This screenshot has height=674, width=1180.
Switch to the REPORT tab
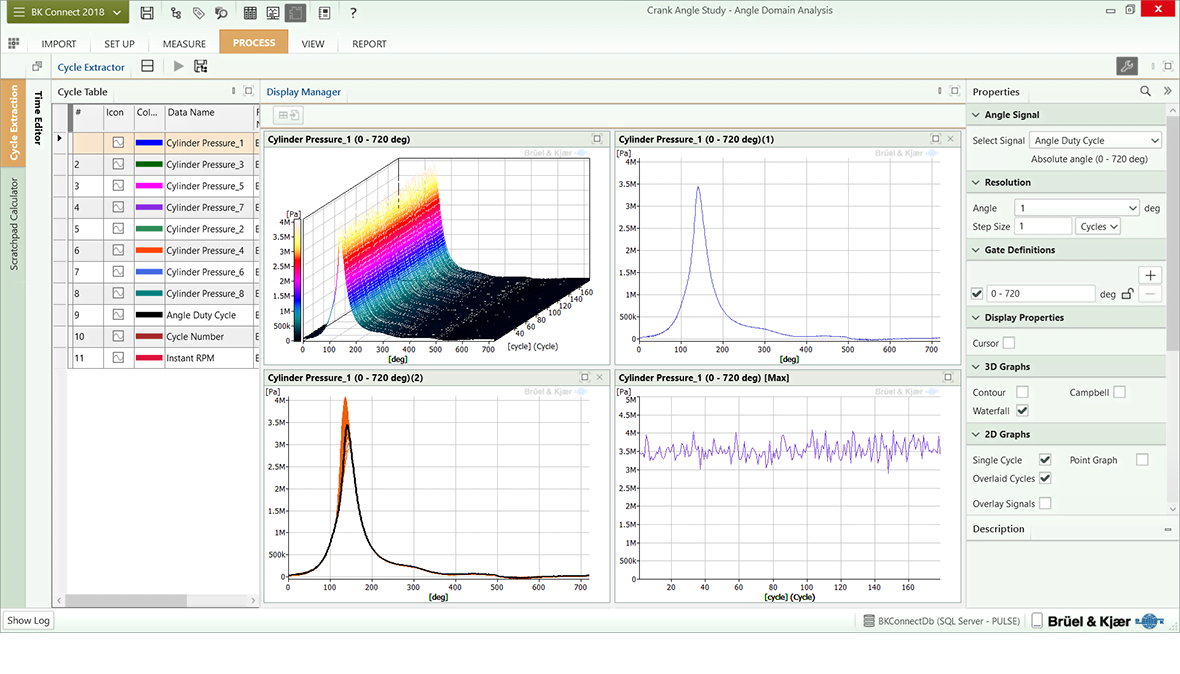click(370, 44)
